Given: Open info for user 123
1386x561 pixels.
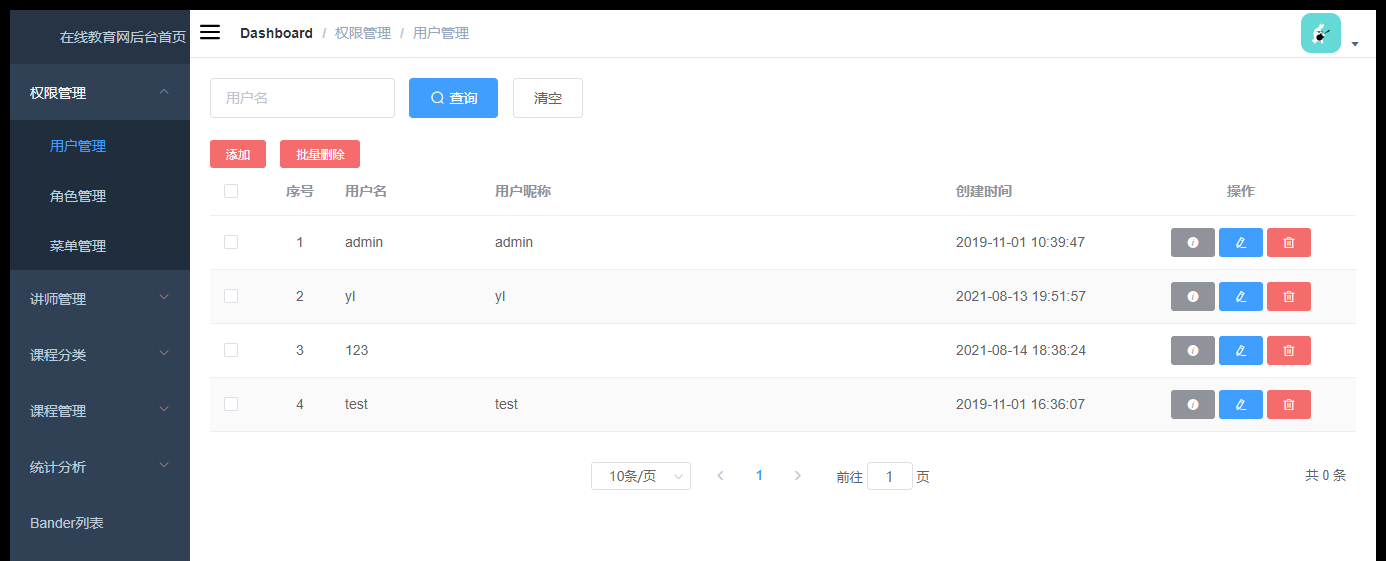Looking at the screenshot, I should click(x=1193, y=351).
